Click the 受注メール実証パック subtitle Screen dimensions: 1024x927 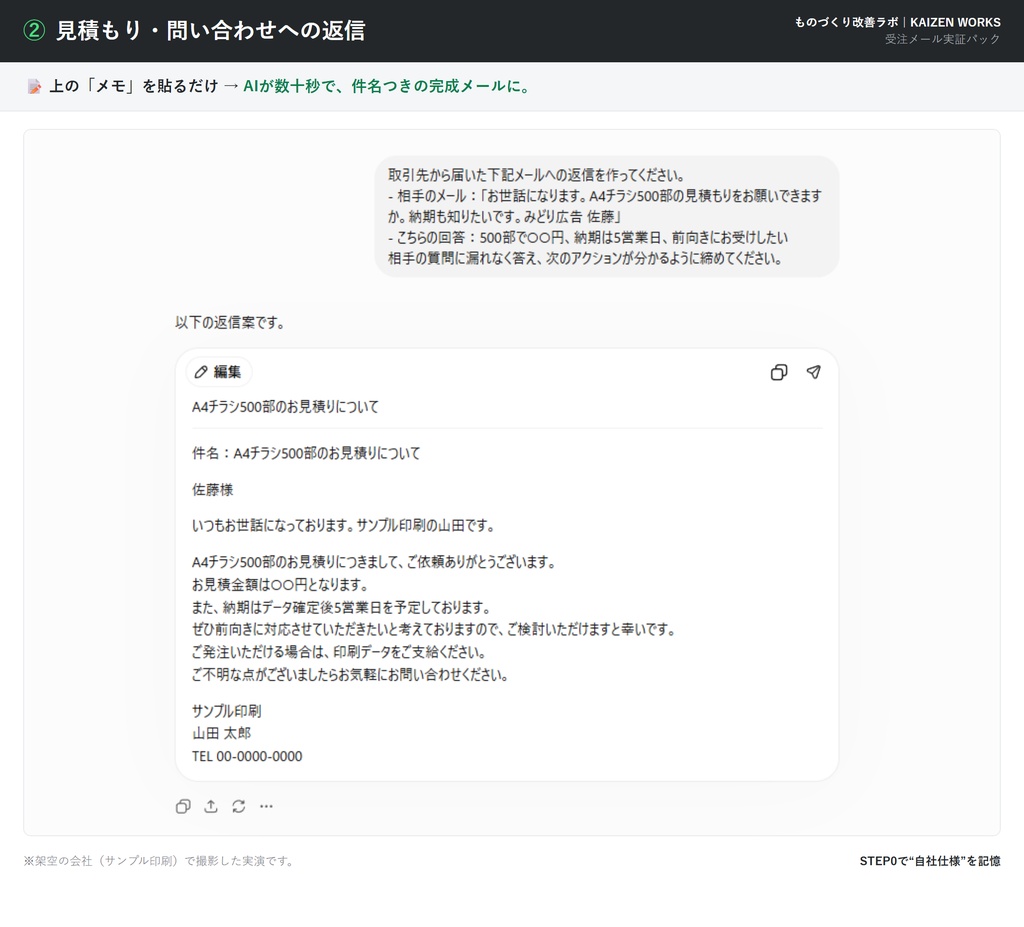point(942,39)
